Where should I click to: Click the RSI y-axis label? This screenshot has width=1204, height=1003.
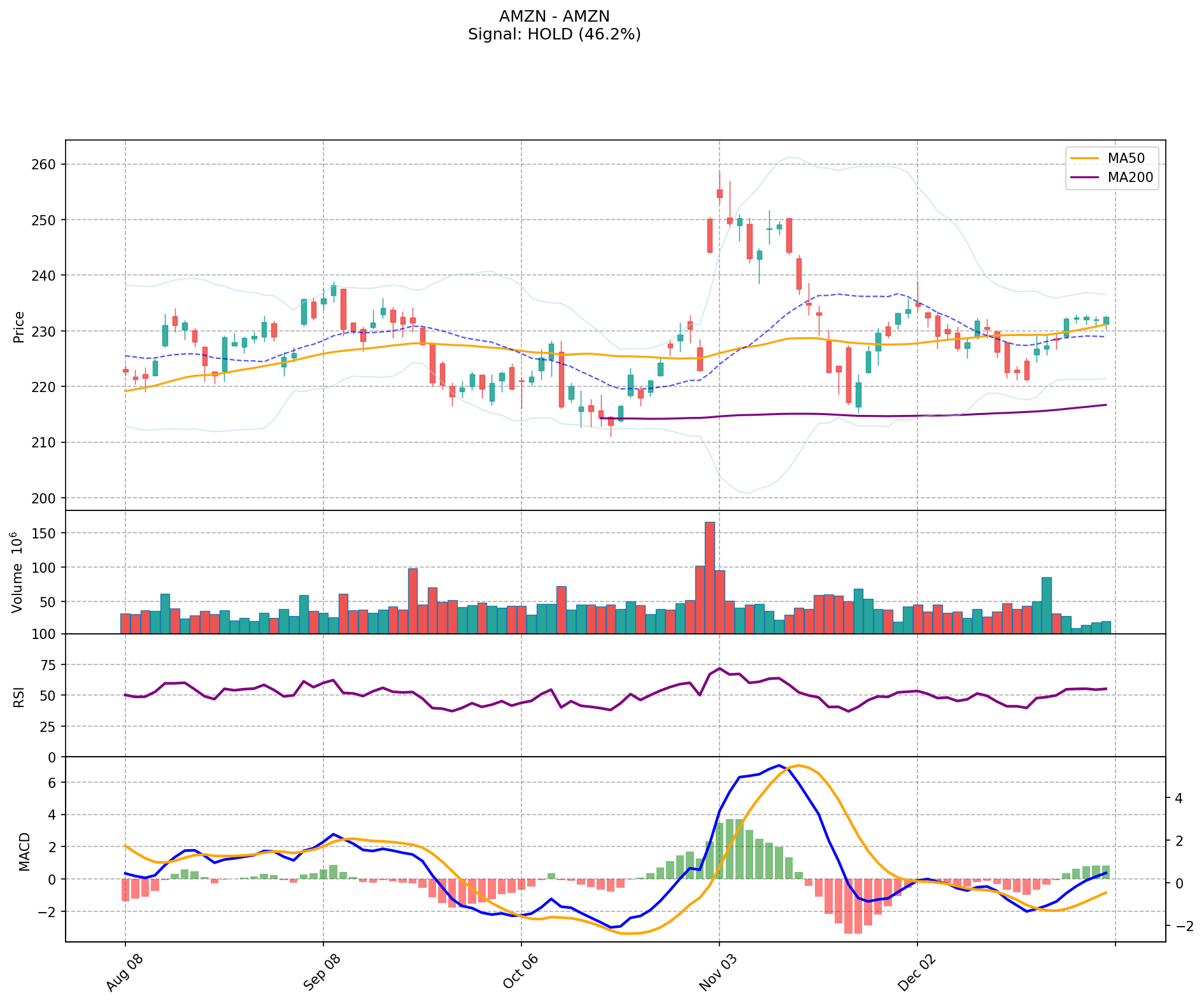coord(19,696)
